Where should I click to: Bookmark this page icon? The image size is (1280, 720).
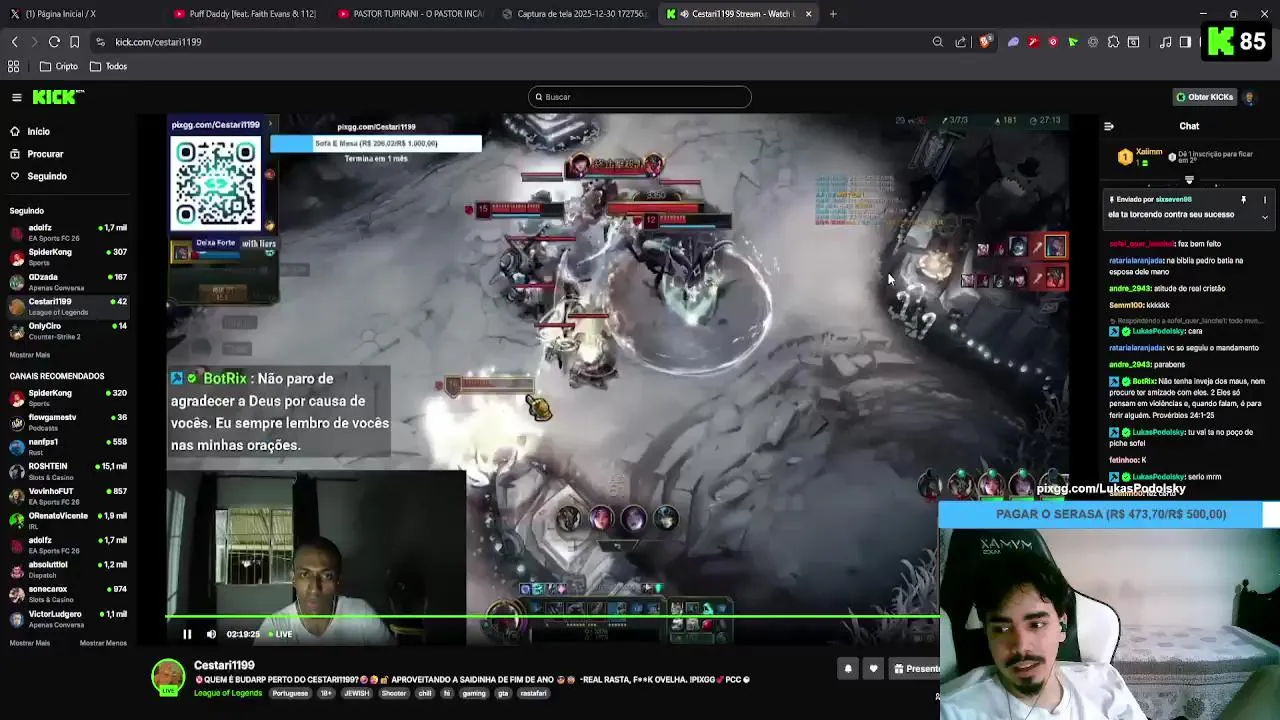point(74,42)
